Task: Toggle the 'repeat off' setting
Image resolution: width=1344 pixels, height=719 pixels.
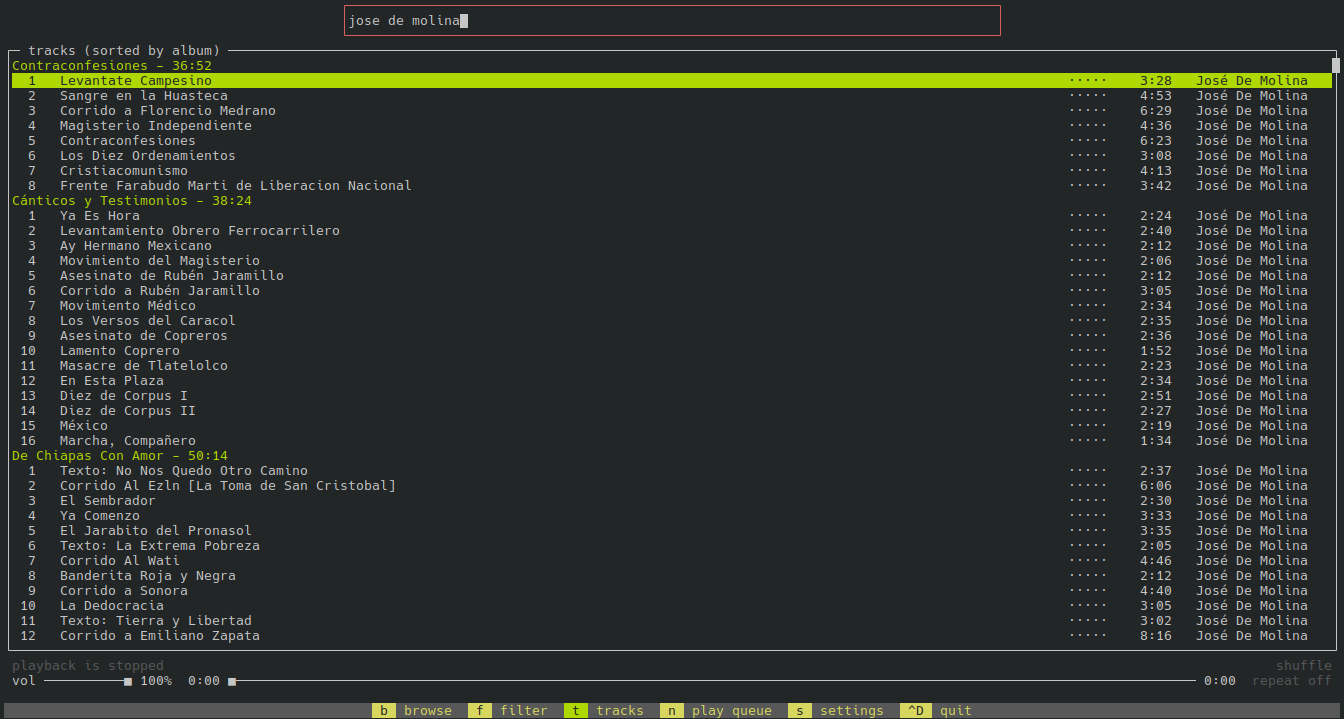Action: tap(1292, 681)
